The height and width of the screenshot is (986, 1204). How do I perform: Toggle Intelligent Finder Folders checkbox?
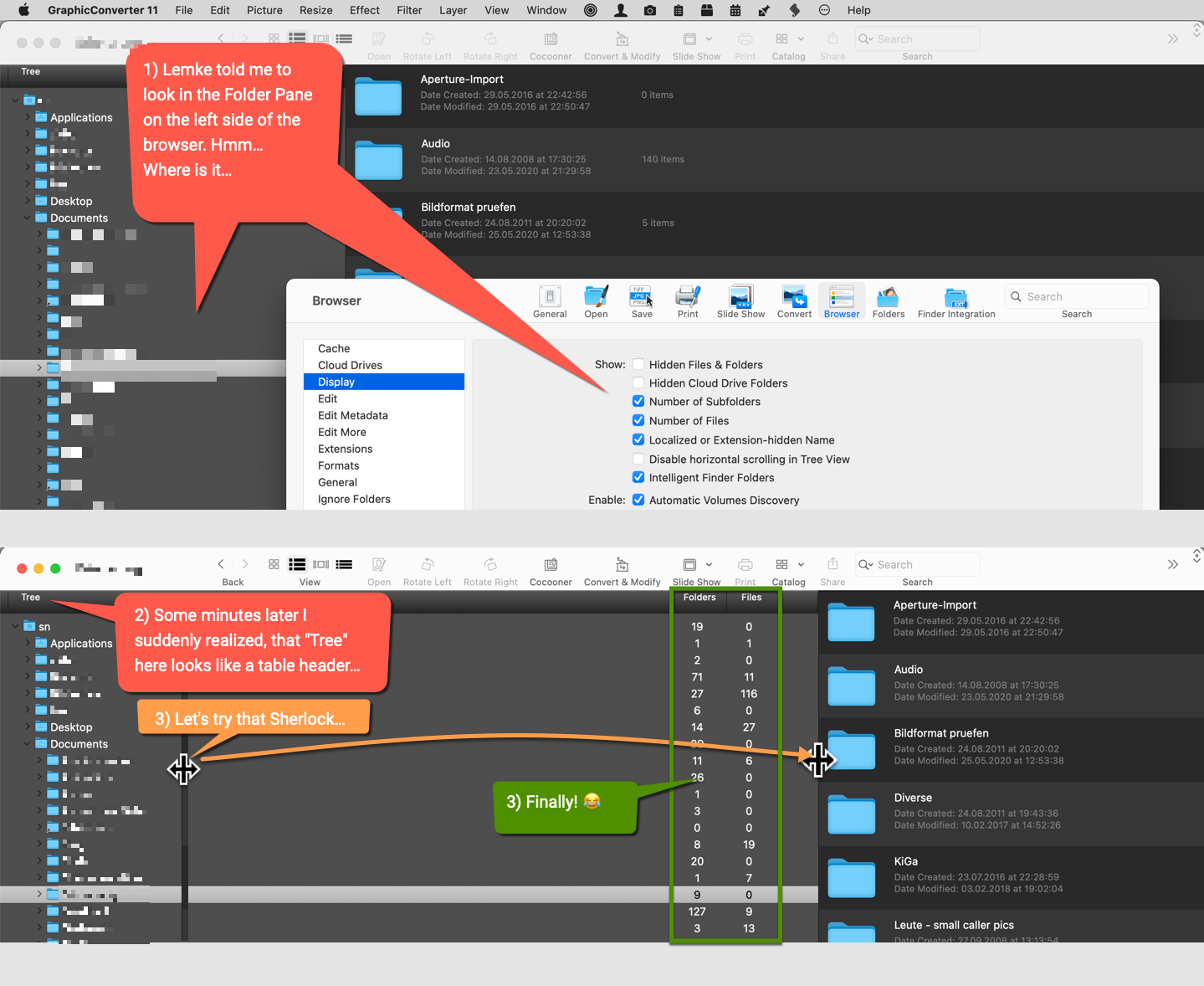638,477
